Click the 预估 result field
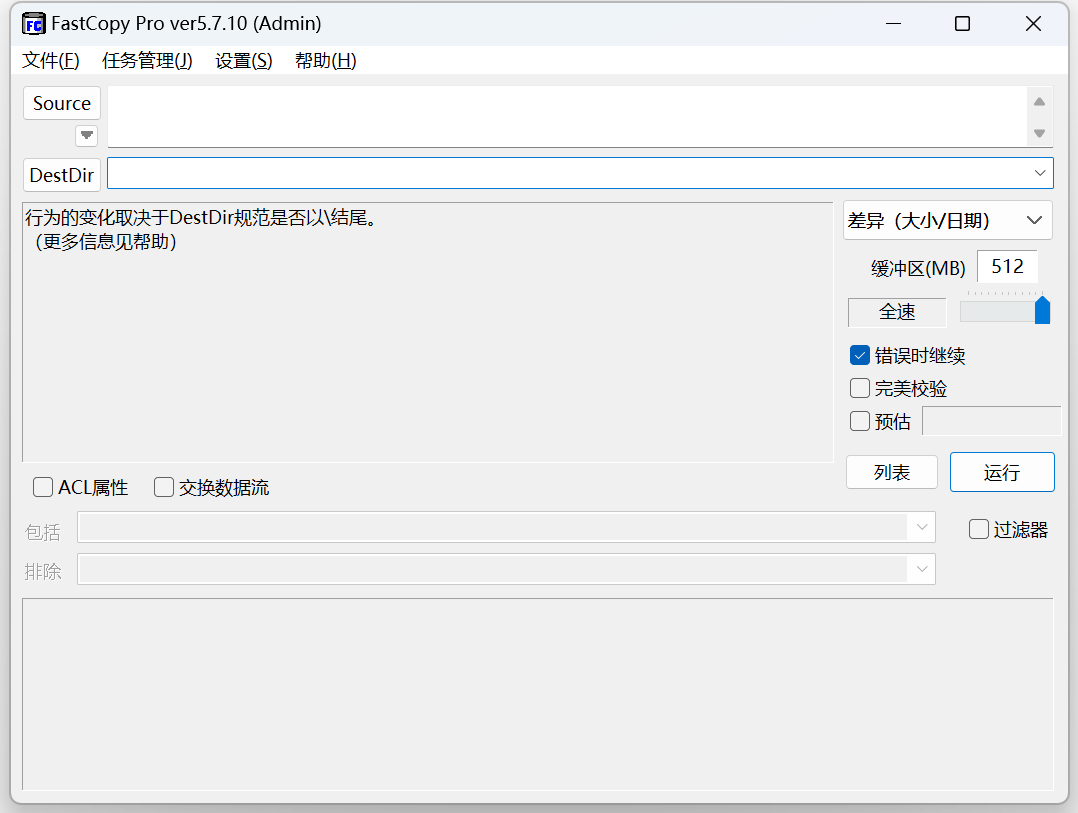 991,421
